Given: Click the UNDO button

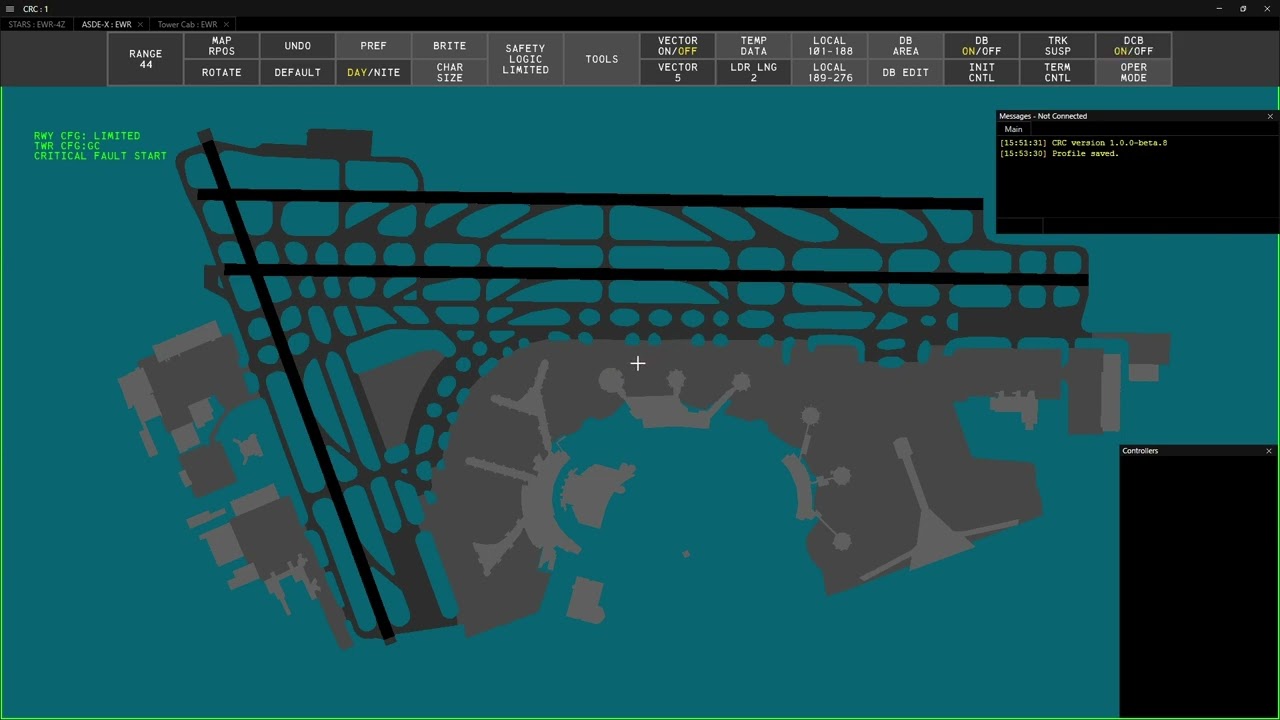Looking at the screenshot, I should (297, 46).
